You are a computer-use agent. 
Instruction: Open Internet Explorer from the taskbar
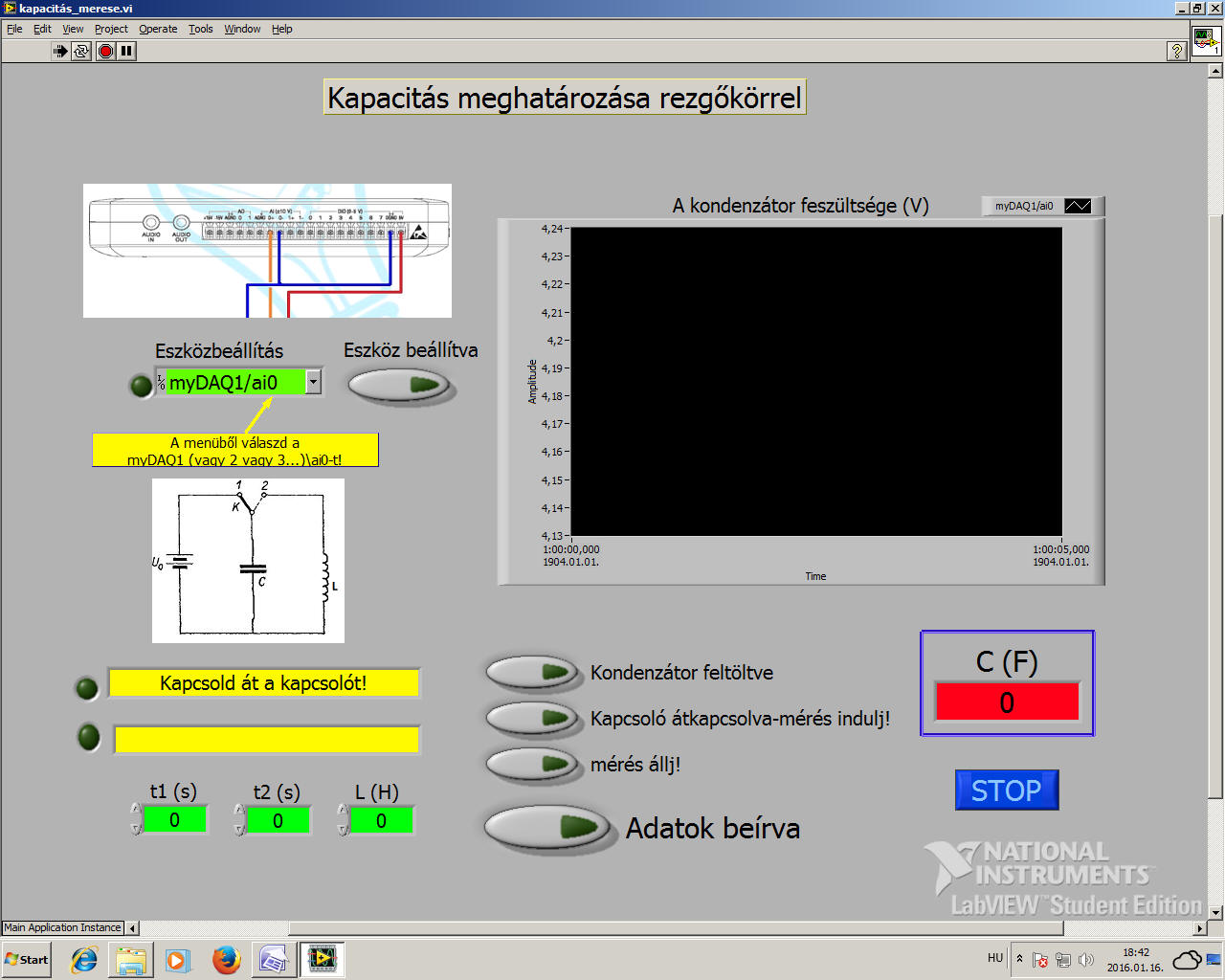click(84, 959)
